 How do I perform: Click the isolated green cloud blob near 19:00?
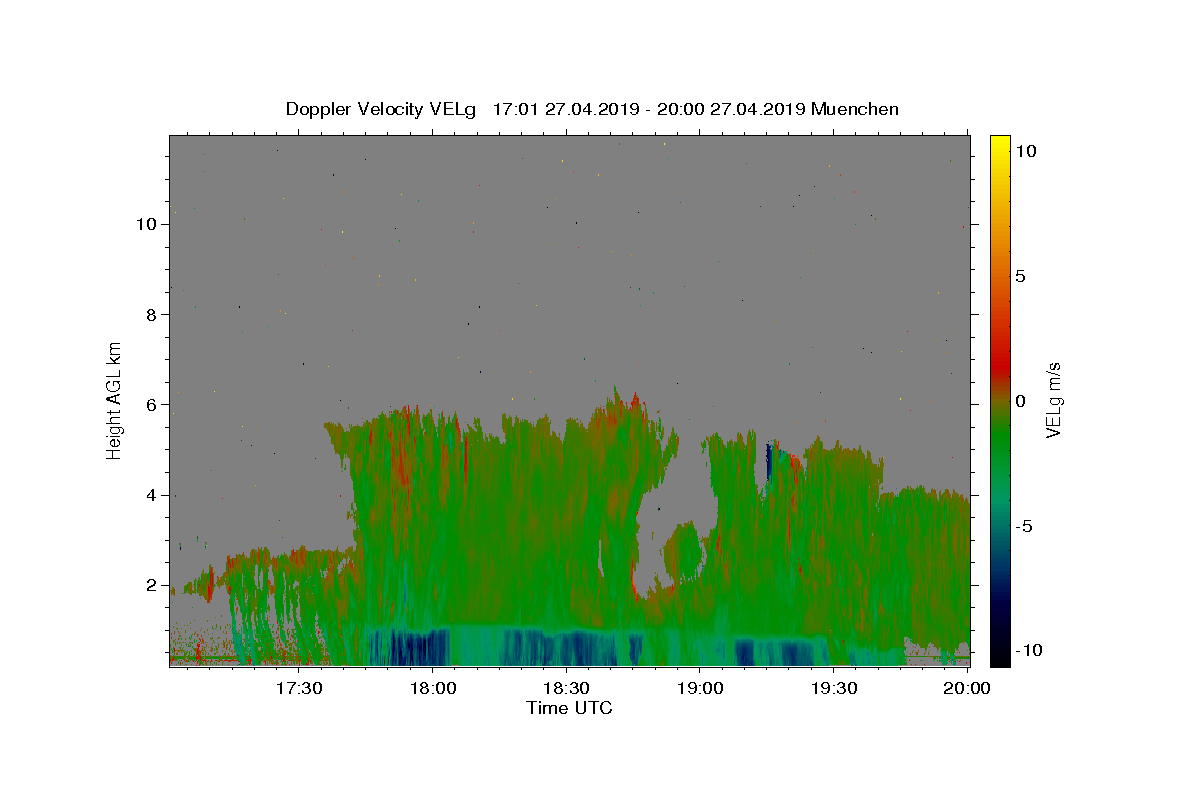coord(685,552)
